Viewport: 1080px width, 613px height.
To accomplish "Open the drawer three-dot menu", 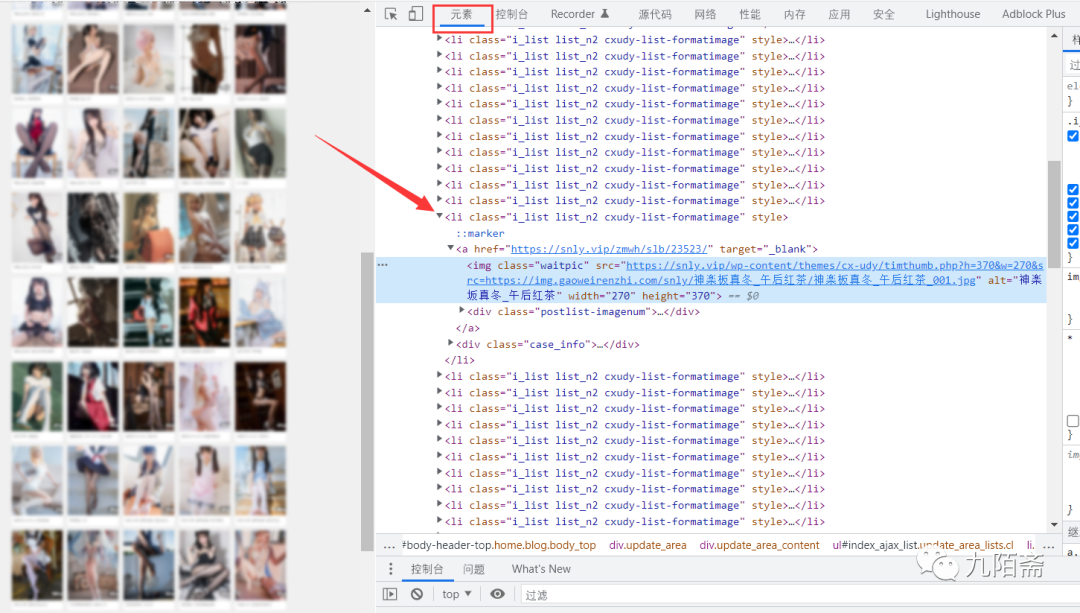I will point(391,569).
